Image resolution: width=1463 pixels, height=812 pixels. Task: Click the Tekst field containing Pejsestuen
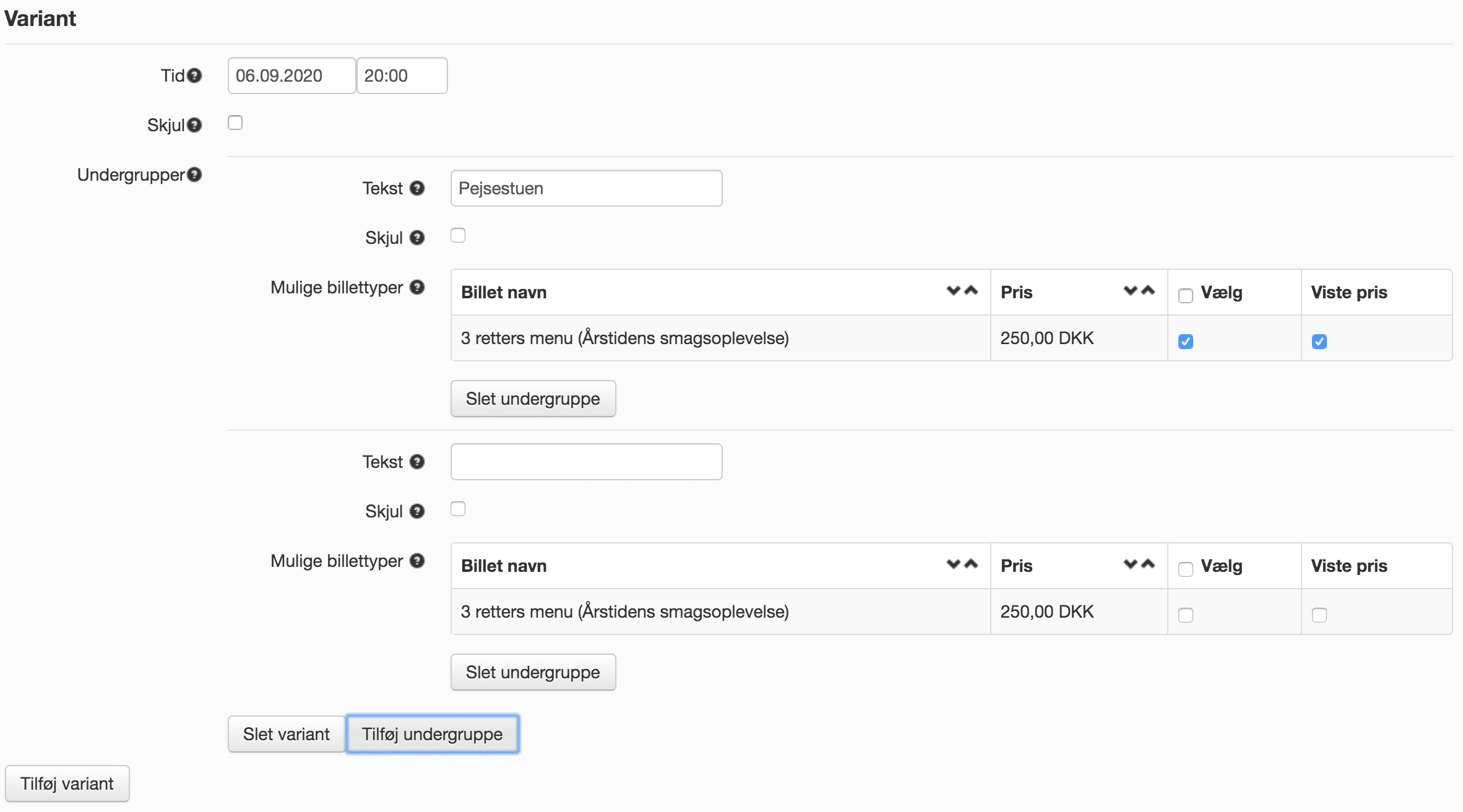587,188
